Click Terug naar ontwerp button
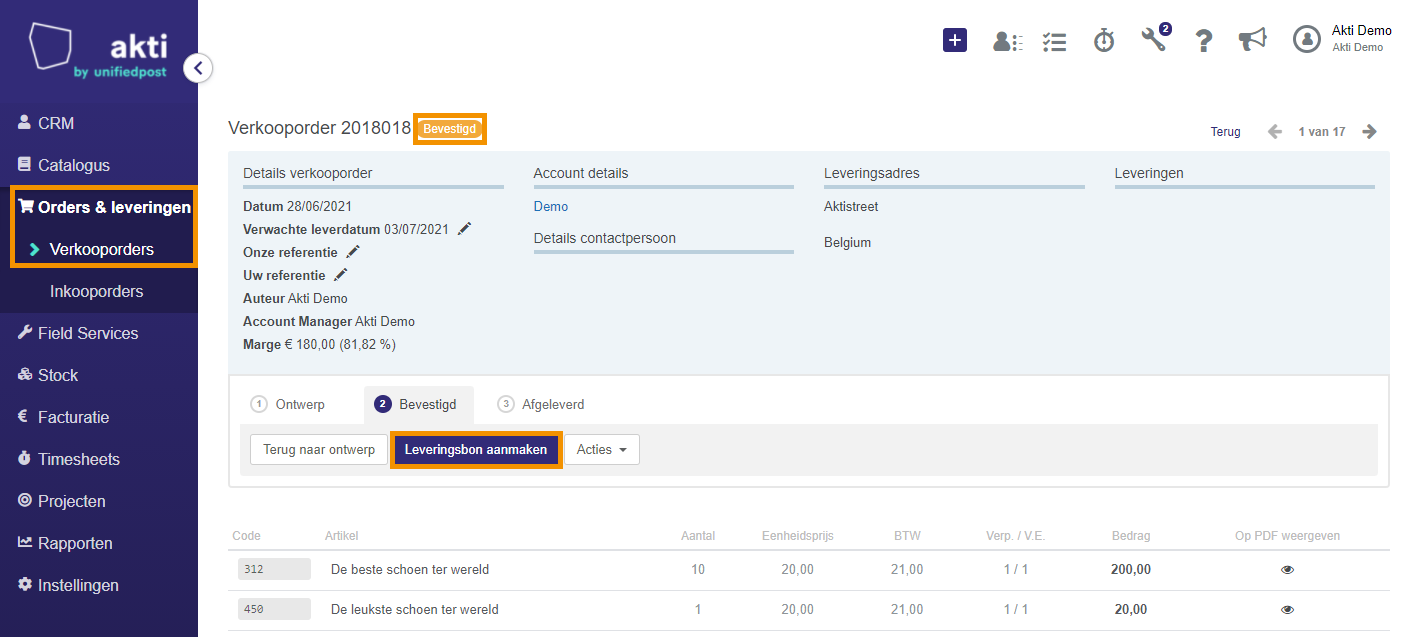The width and height of the screenshot is (1401, 637). pos(319,450)
